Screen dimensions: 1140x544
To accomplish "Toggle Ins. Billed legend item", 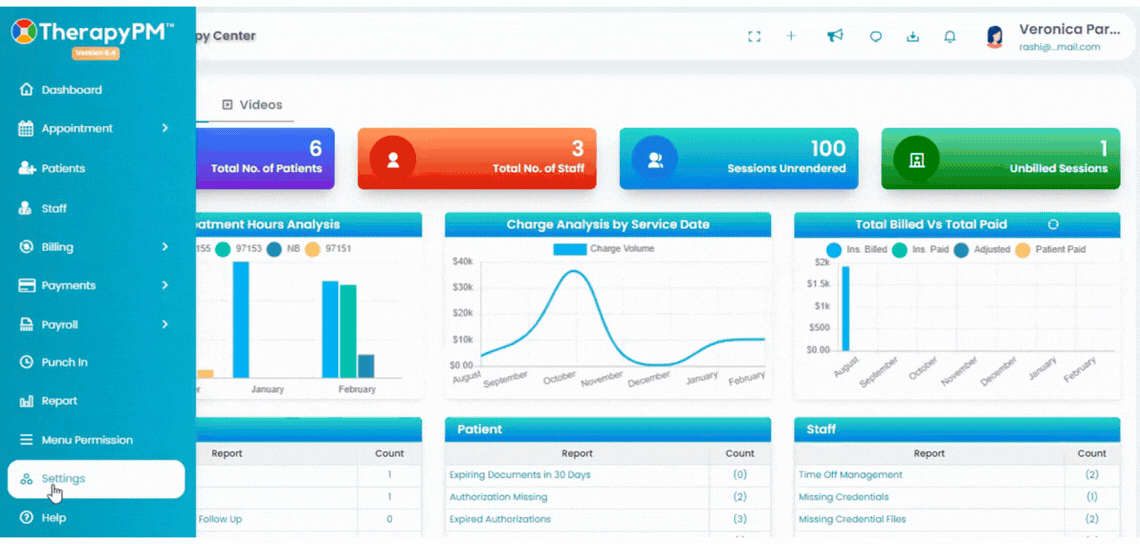I will coord(856,249).
